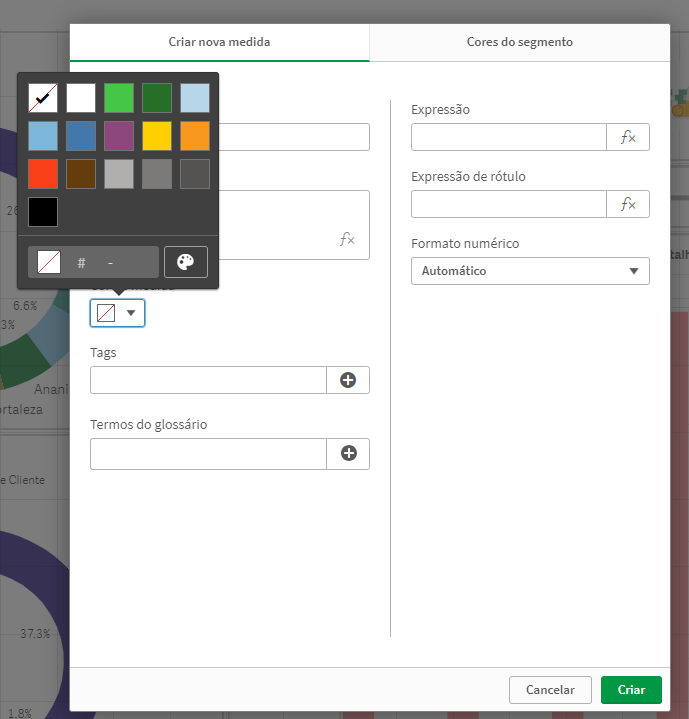
Task: Pick the steel blue color swatch
Action: [x=81, y=136]
